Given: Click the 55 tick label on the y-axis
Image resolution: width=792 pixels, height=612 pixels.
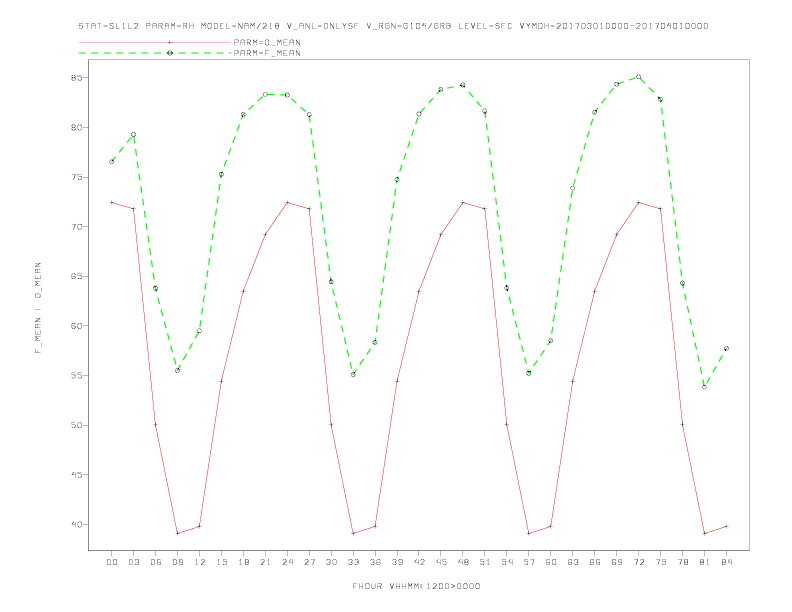Looking at the screenshot, I should point(77,376).
